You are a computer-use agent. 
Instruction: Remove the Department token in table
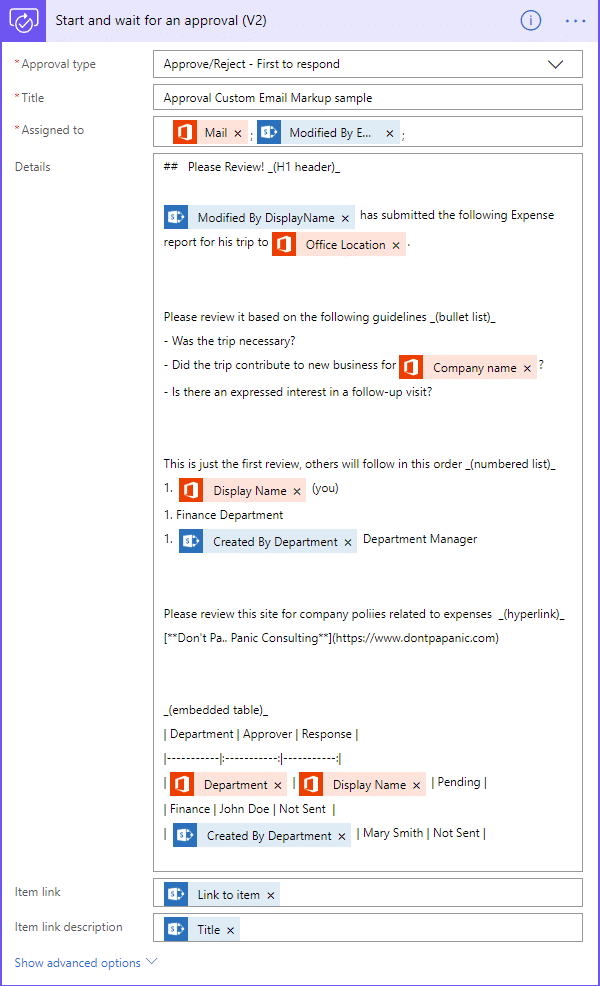click(x=277, y=785)
